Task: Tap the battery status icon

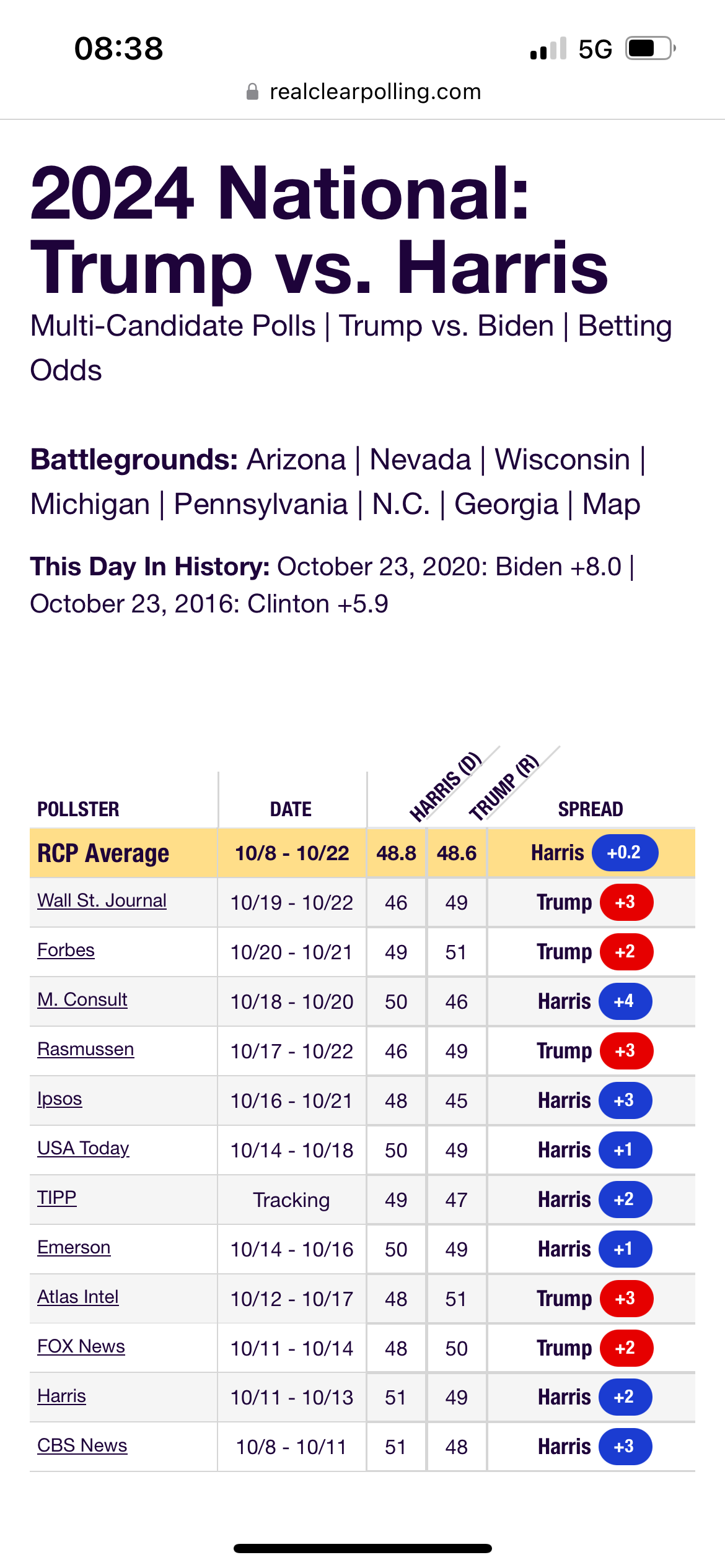Action: point(649,48)
